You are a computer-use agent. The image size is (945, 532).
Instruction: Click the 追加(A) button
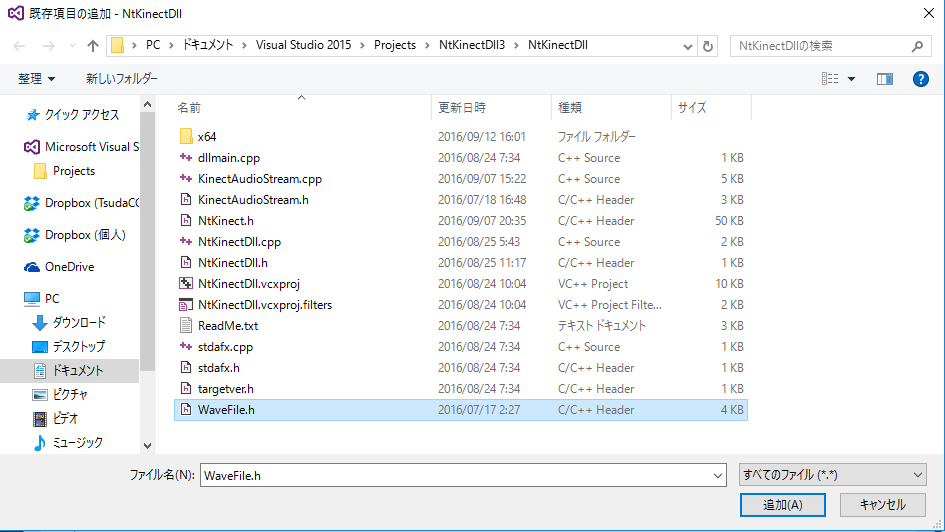(x=781, y=505)
